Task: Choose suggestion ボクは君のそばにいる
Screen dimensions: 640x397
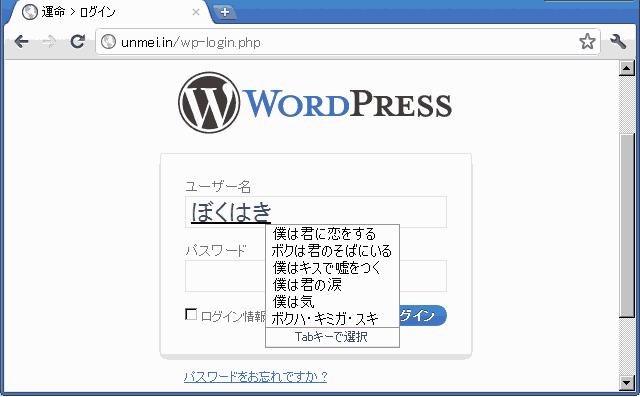Action: (332, 251)
